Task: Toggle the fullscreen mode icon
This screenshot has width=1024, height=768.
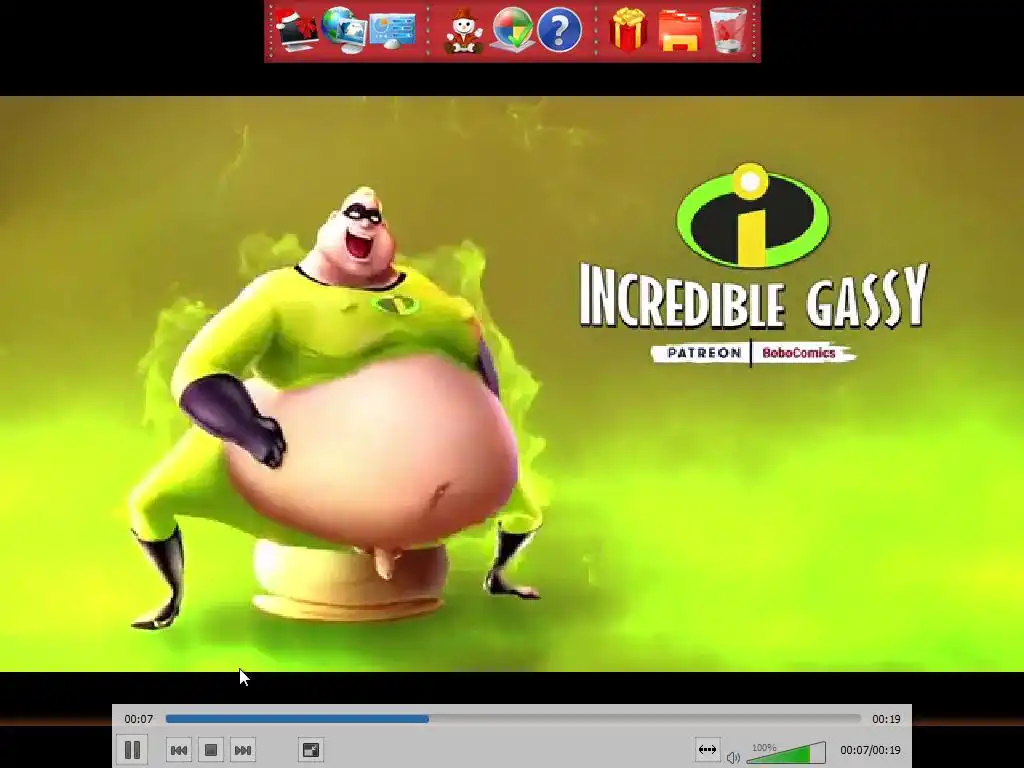Action: pos(311,750)
